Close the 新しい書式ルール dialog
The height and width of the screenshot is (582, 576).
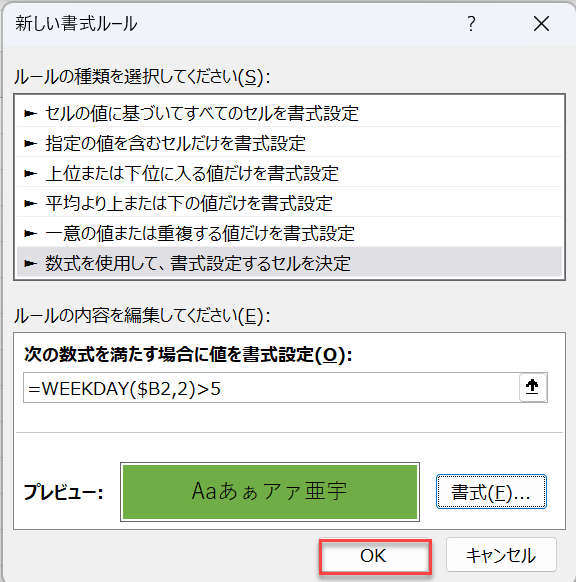coord(541,24)
